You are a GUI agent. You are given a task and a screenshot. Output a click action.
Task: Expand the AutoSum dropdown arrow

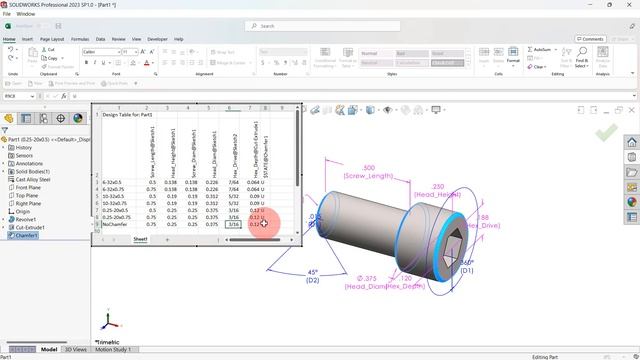coord(556,49)
